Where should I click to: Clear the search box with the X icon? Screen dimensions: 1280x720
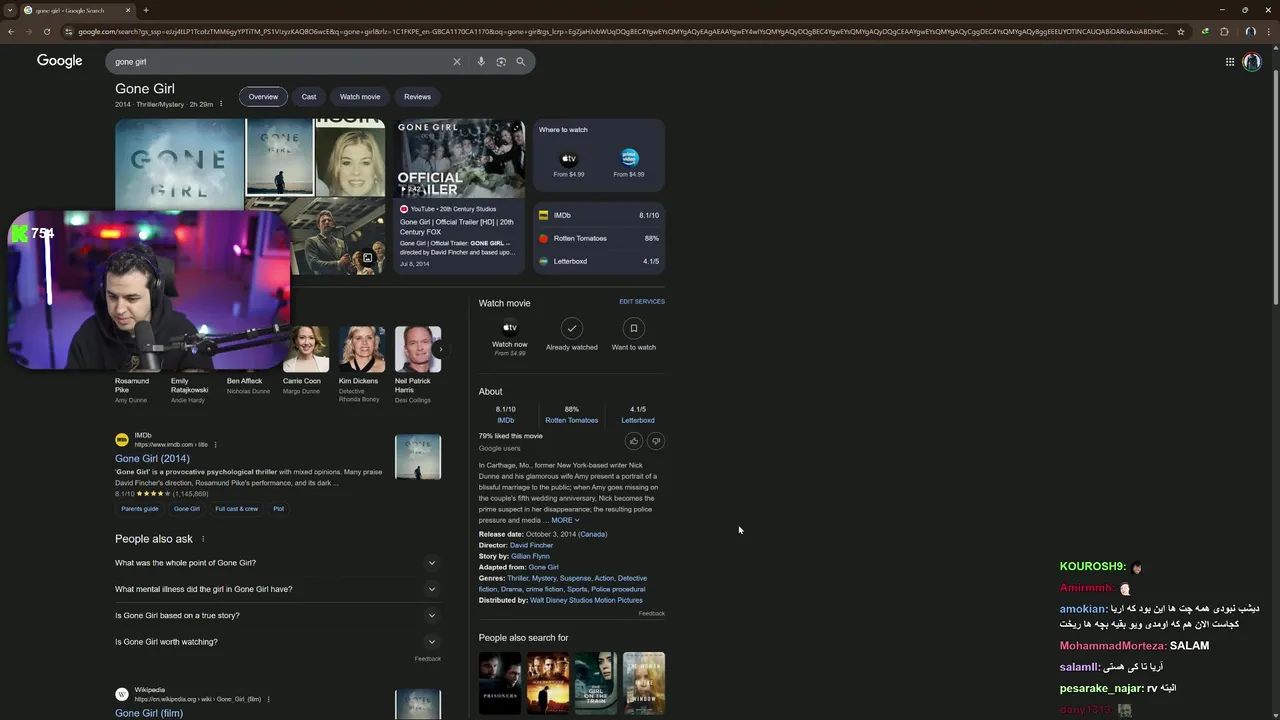click(457, 61)
